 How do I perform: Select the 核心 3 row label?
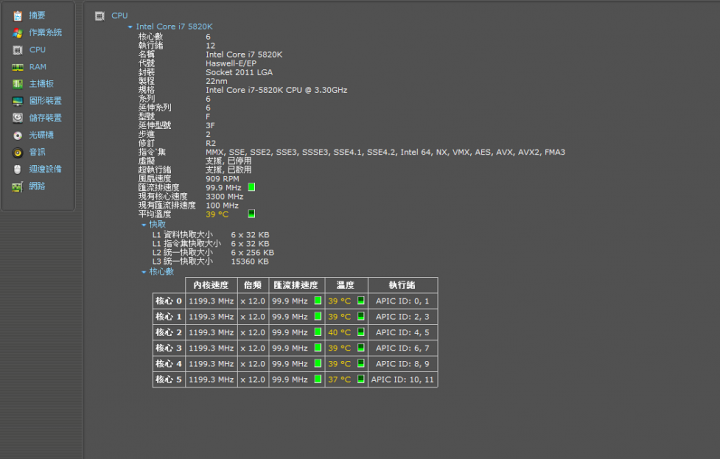(x=169, y=348)
